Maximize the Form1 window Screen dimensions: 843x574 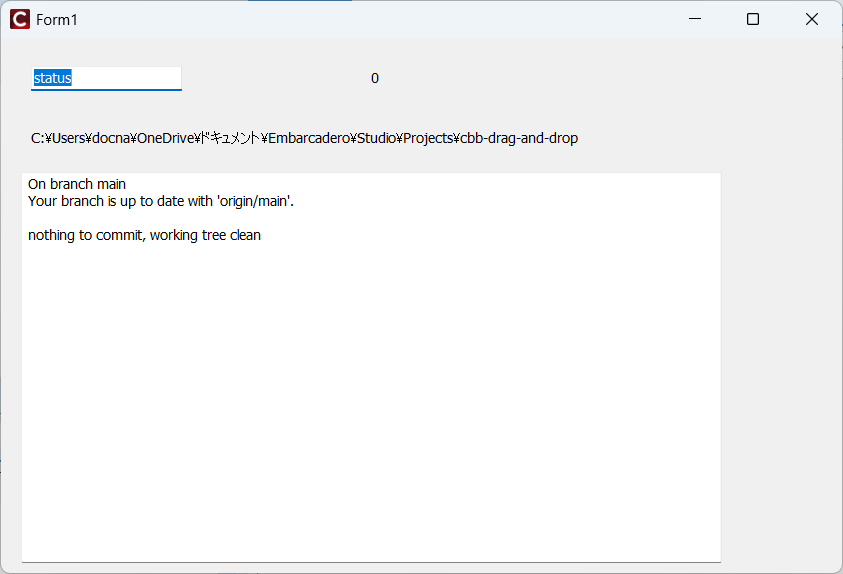(x=753, y=19)
